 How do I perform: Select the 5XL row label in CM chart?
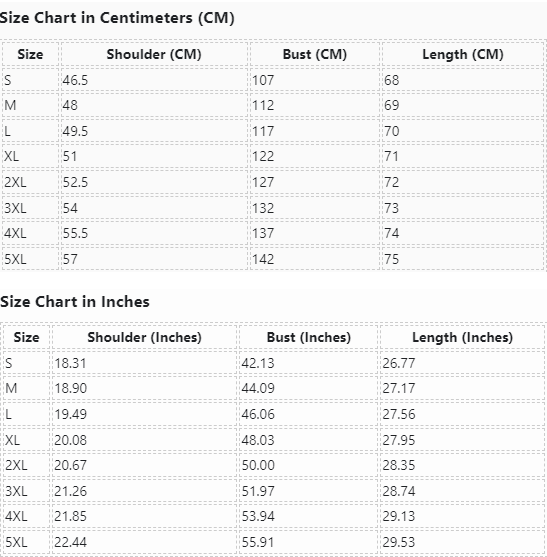15,259
